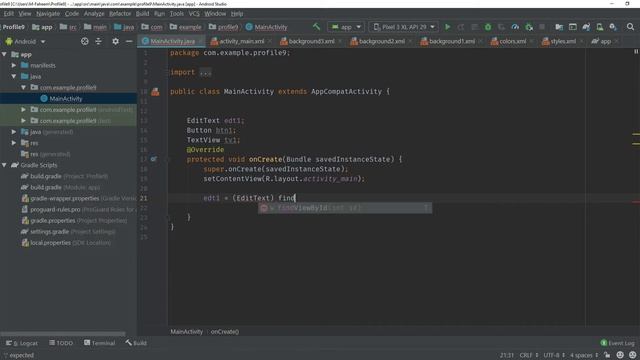Click the Run with Coverage icon
640x360 pixels.
coord(501,27)
